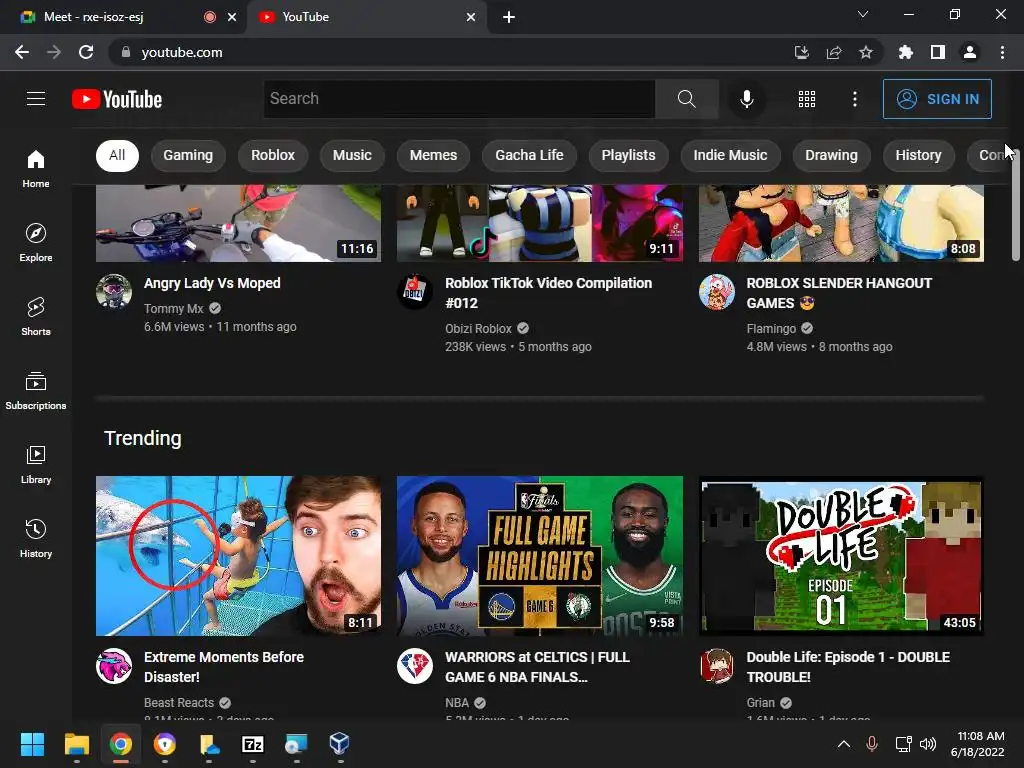Viewport: 1024px width, 768px height.
Task: Open MrBeast shark cage thumbnail
Action: pos(238,556)
